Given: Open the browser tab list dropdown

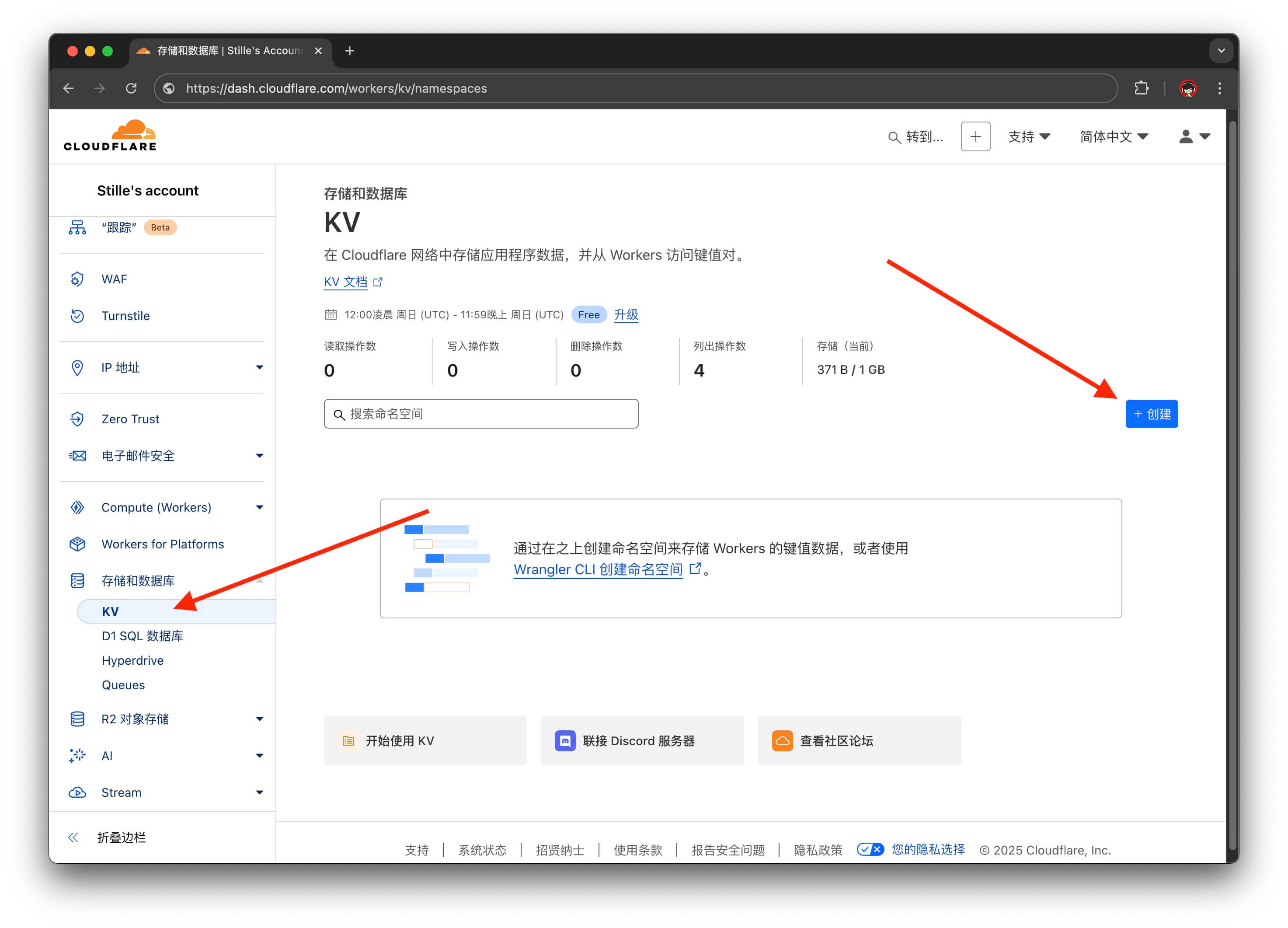Looking at the screenshot, I should [x=1221, y=51].
